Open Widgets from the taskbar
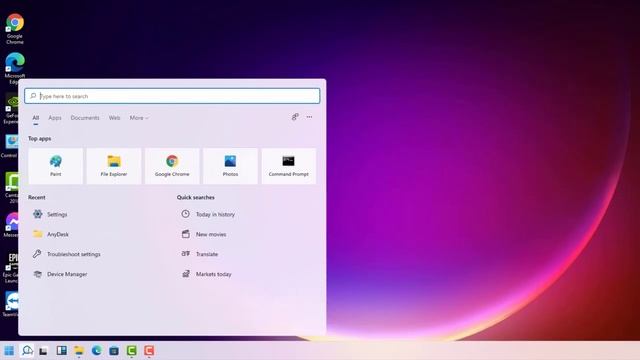 point(62,351)
